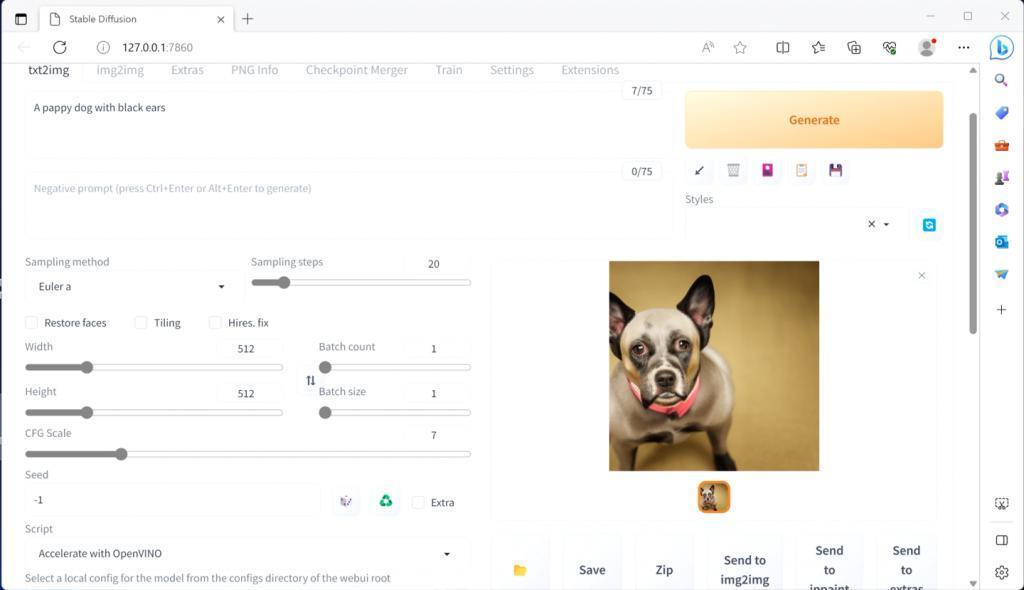This screenshot has height=590, width=1024.
Task: Swap width and height values
Action: coord(310,381)
